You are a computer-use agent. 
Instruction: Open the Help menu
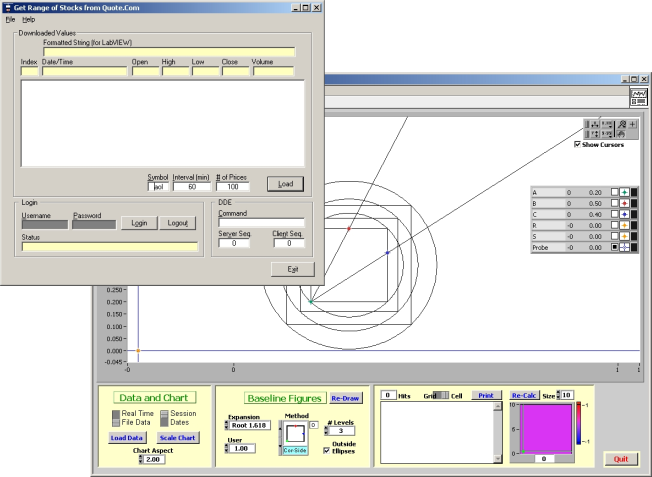tap(29, 19)
